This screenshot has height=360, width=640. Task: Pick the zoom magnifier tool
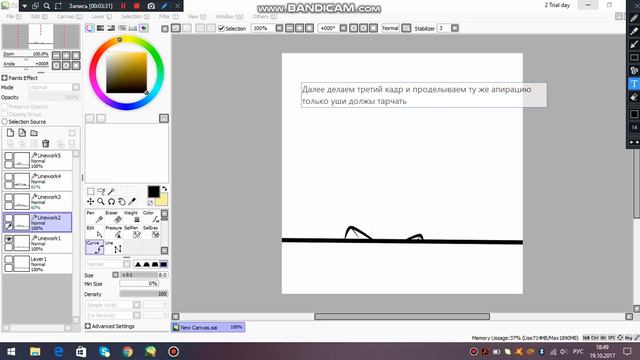[101, 202]
